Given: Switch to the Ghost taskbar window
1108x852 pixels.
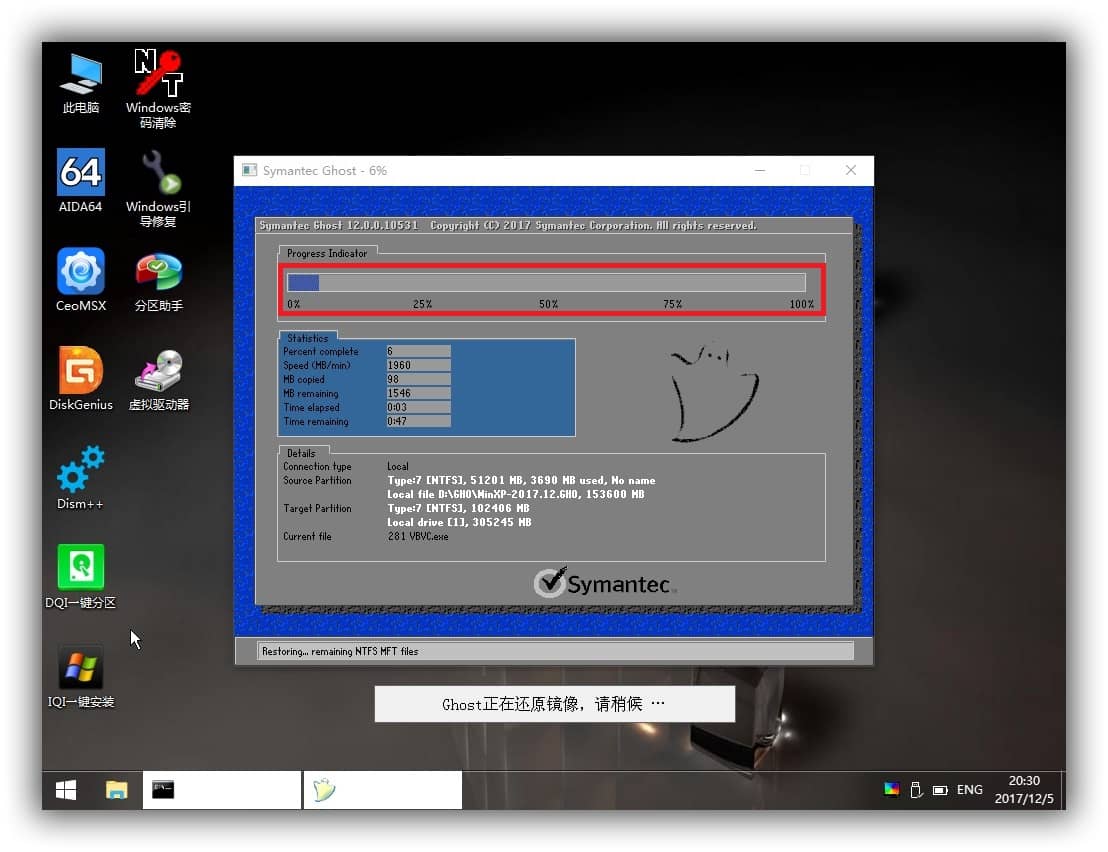Looking at the screenshot, I should coord(382,790).
